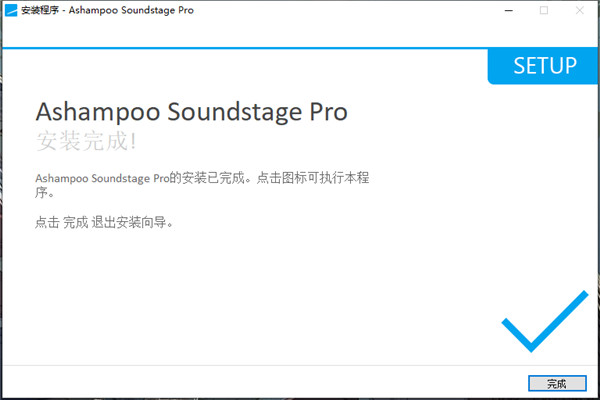Viewport: 600px width, 400px height.
Task: Click the gray footer strip left of 完成
Action: click(250, 382)
